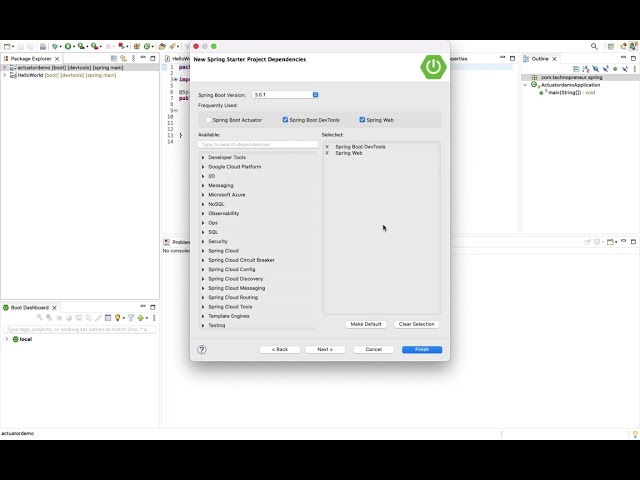Select com.technopreneur.spring package in Outline
The image size is (640, 480).
pos(571,77)
